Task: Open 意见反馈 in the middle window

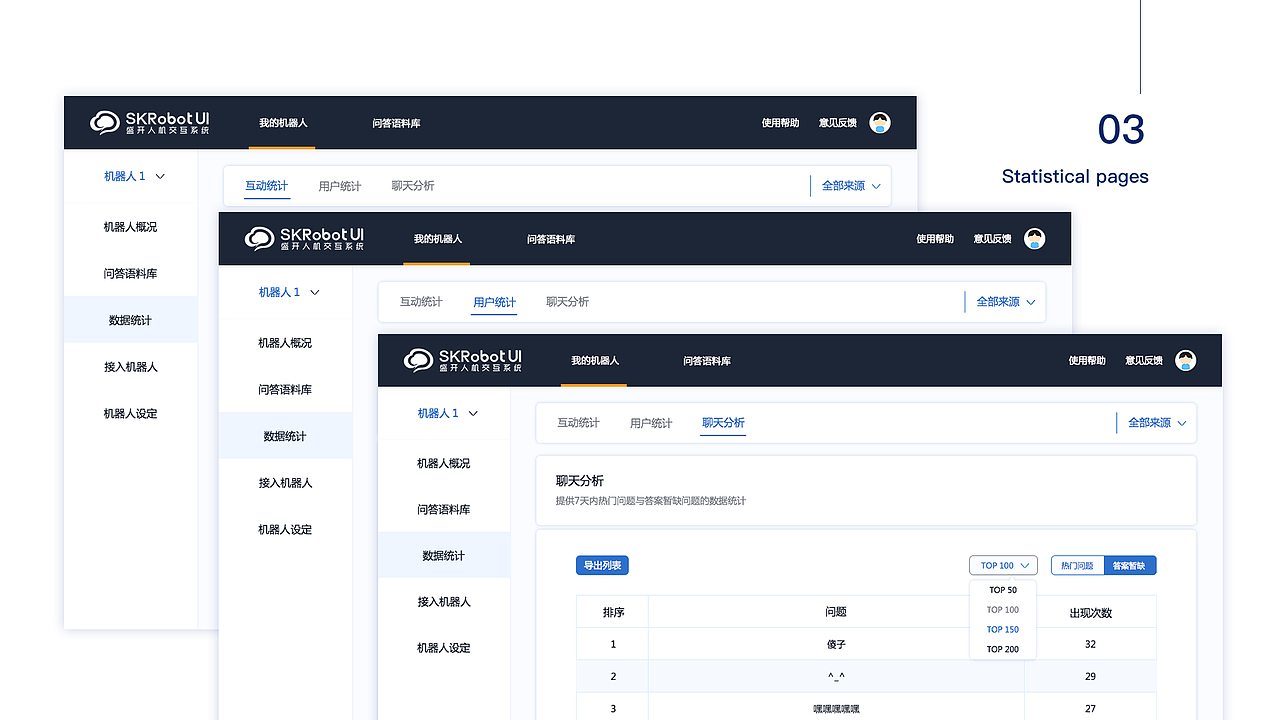Action: tap(993, 239)
